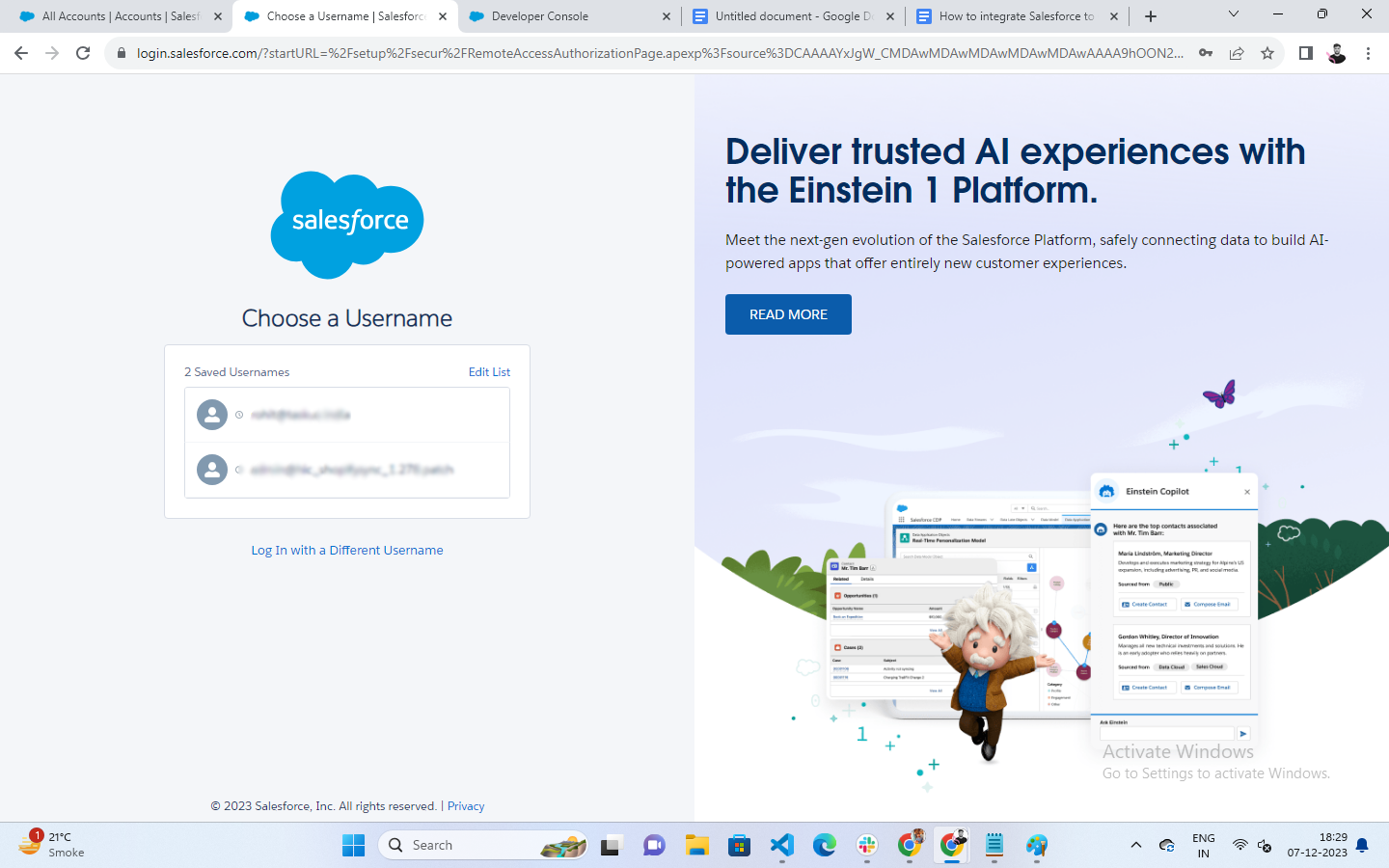Close the Untitled document tab
Viewport: 1389px width, 868px height.
point(890,16)
